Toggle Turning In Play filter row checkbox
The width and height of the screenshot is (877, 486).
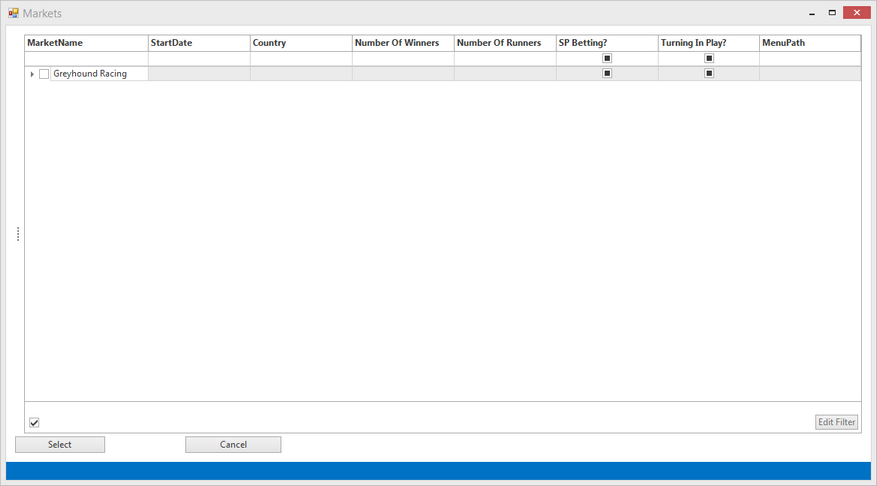pos(709,58)
